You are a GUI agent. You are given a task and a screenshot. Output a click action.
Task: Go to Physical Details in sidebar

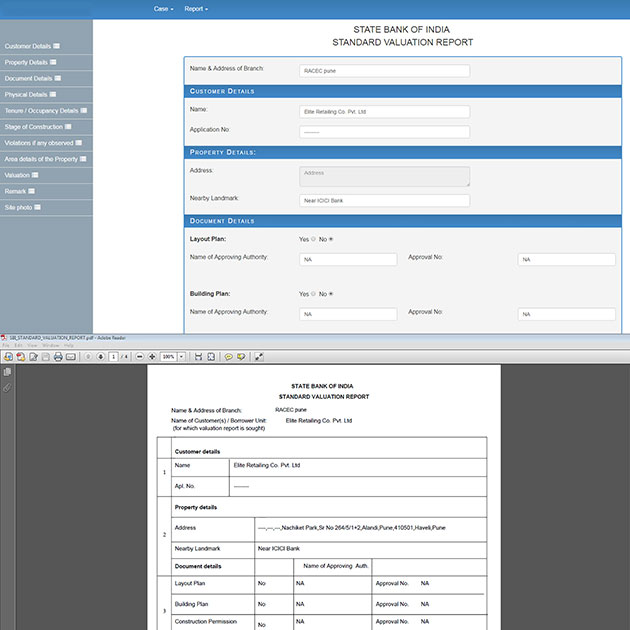point(30,94)
